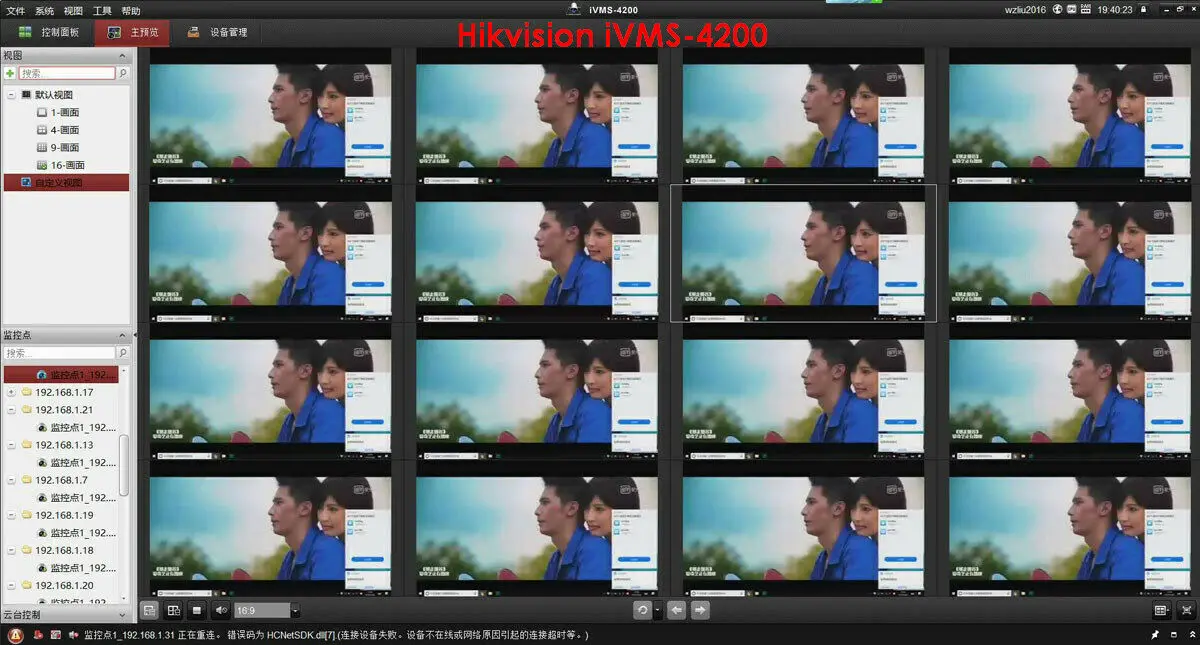Click the save view icon
Viewport: 1200px width, 645px height.
[149, 610]
